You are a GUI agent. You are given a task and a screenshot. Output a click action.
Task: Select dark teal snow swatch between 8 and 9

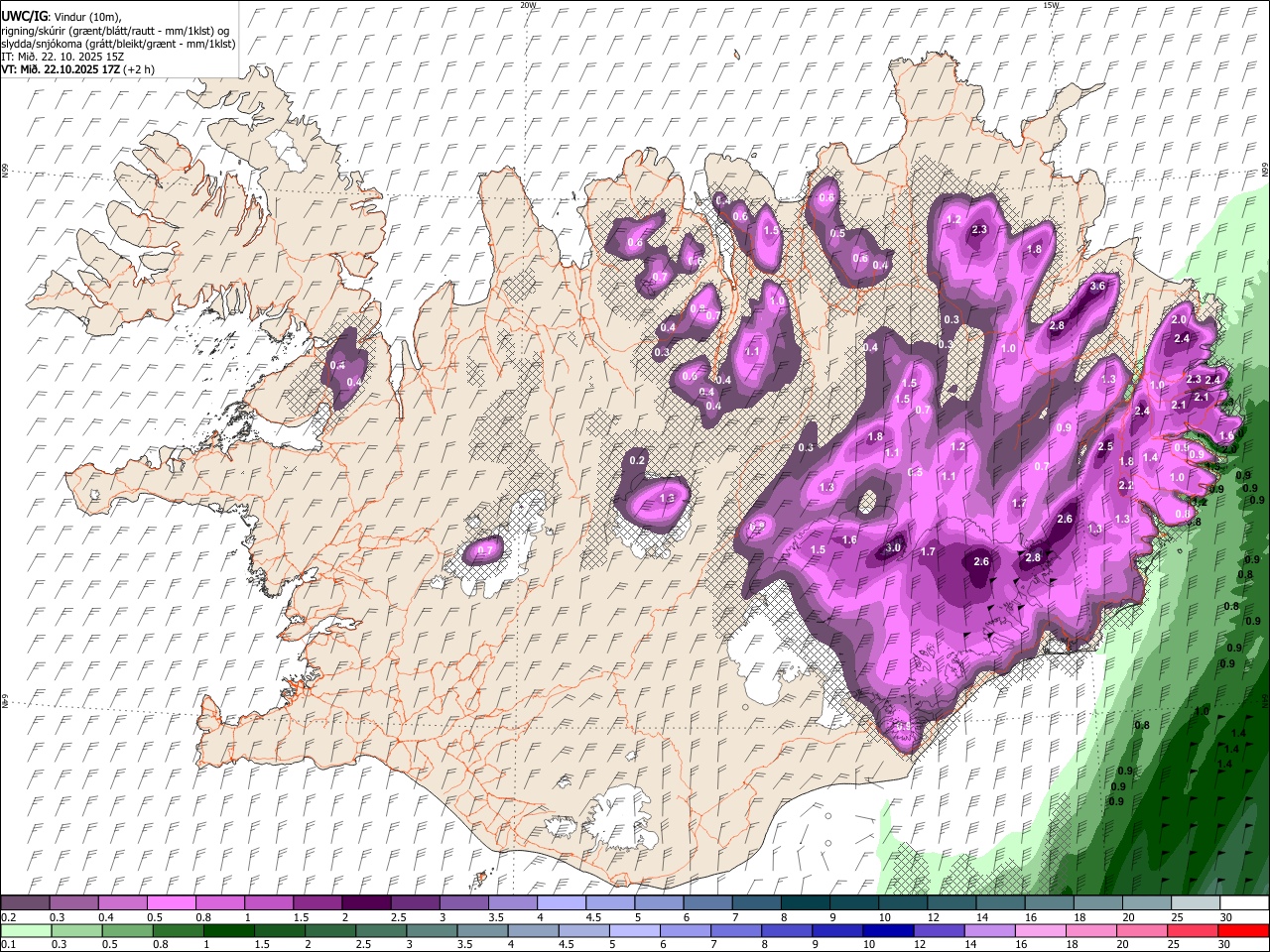805,903
